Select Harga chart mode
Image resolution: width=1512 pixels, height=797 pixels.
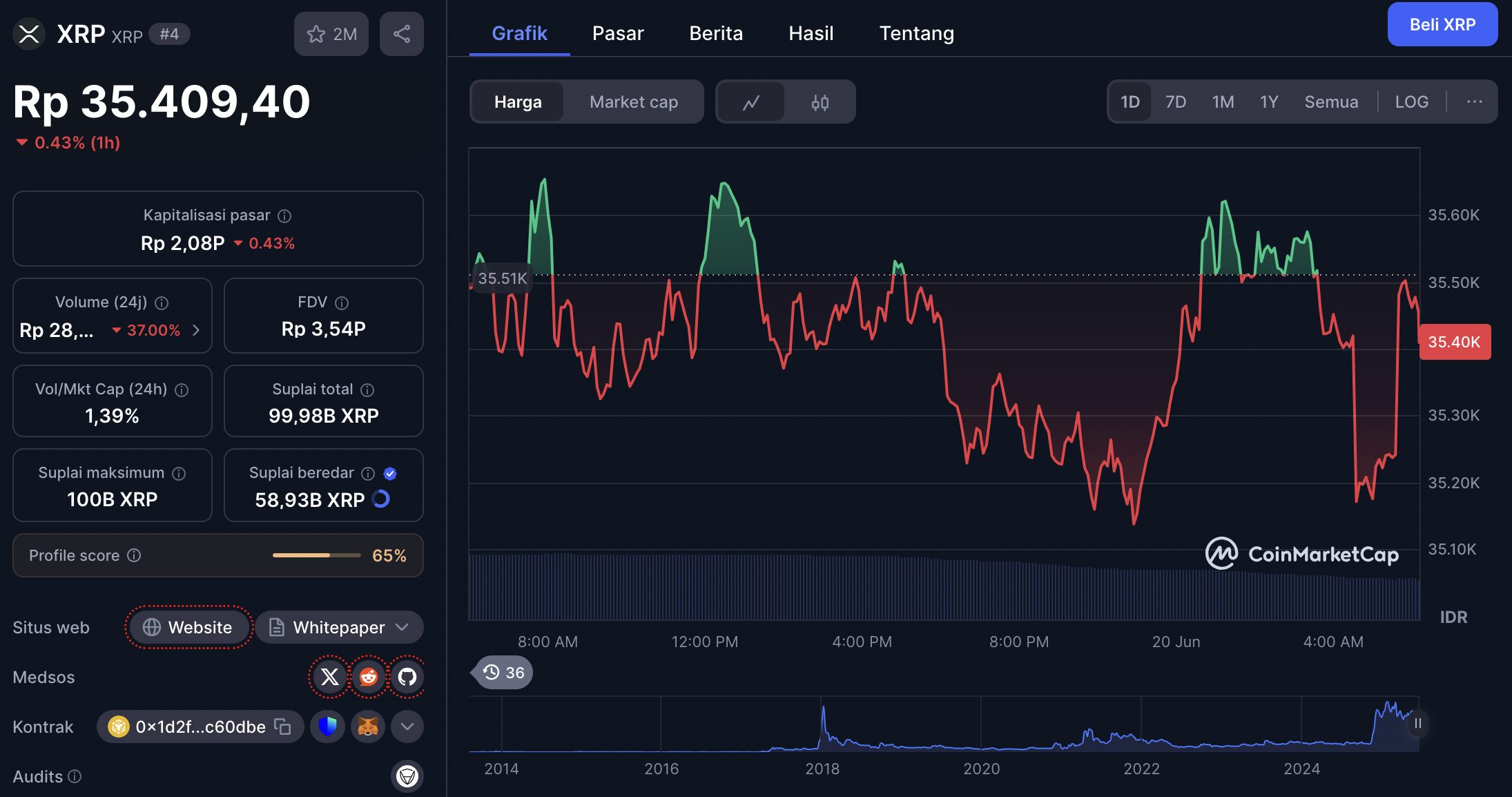(x=518, y=102)
